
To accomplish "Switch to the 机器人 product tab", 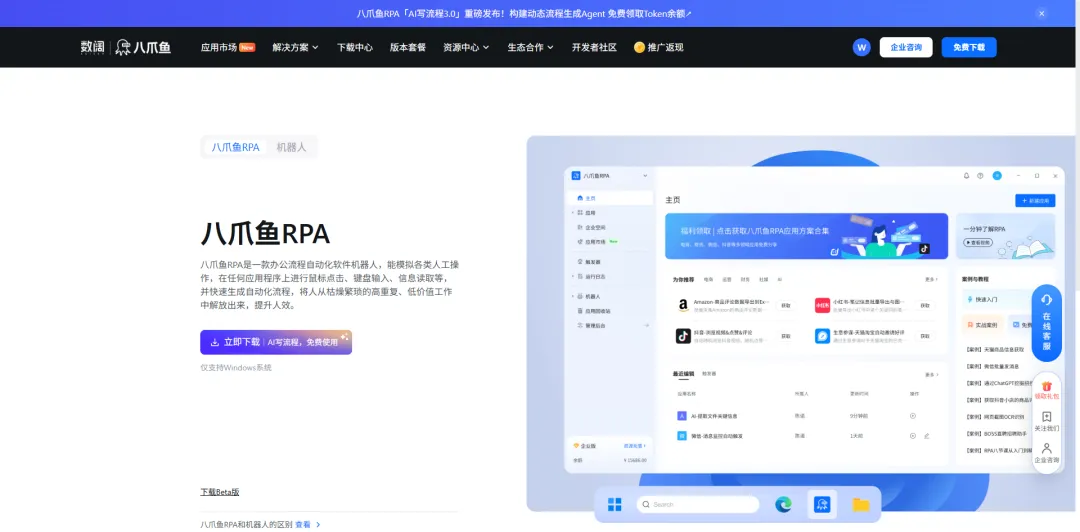I will click(x=291, y=147).
